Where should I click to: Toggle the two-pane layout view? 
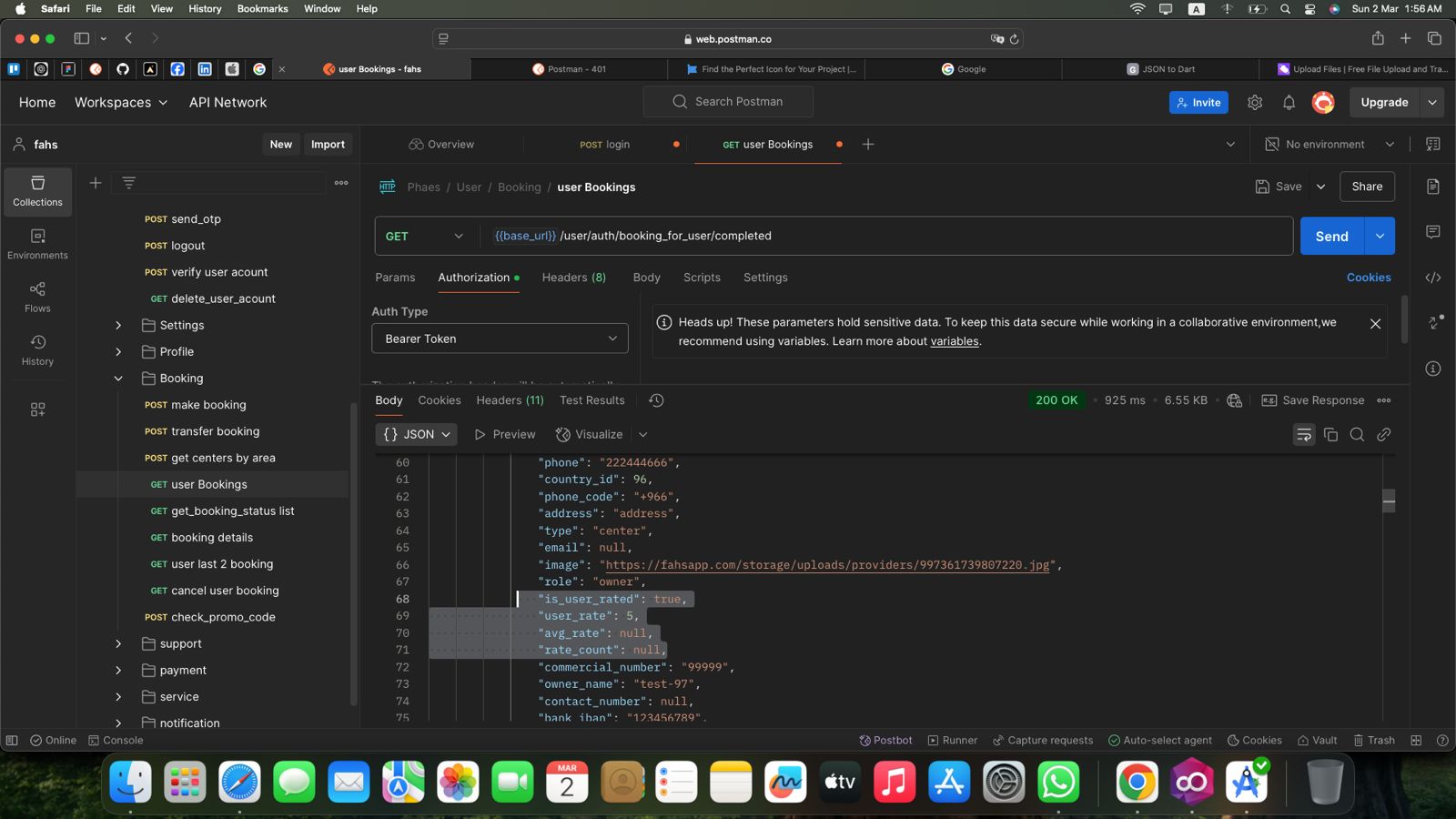click(1416, 740)
